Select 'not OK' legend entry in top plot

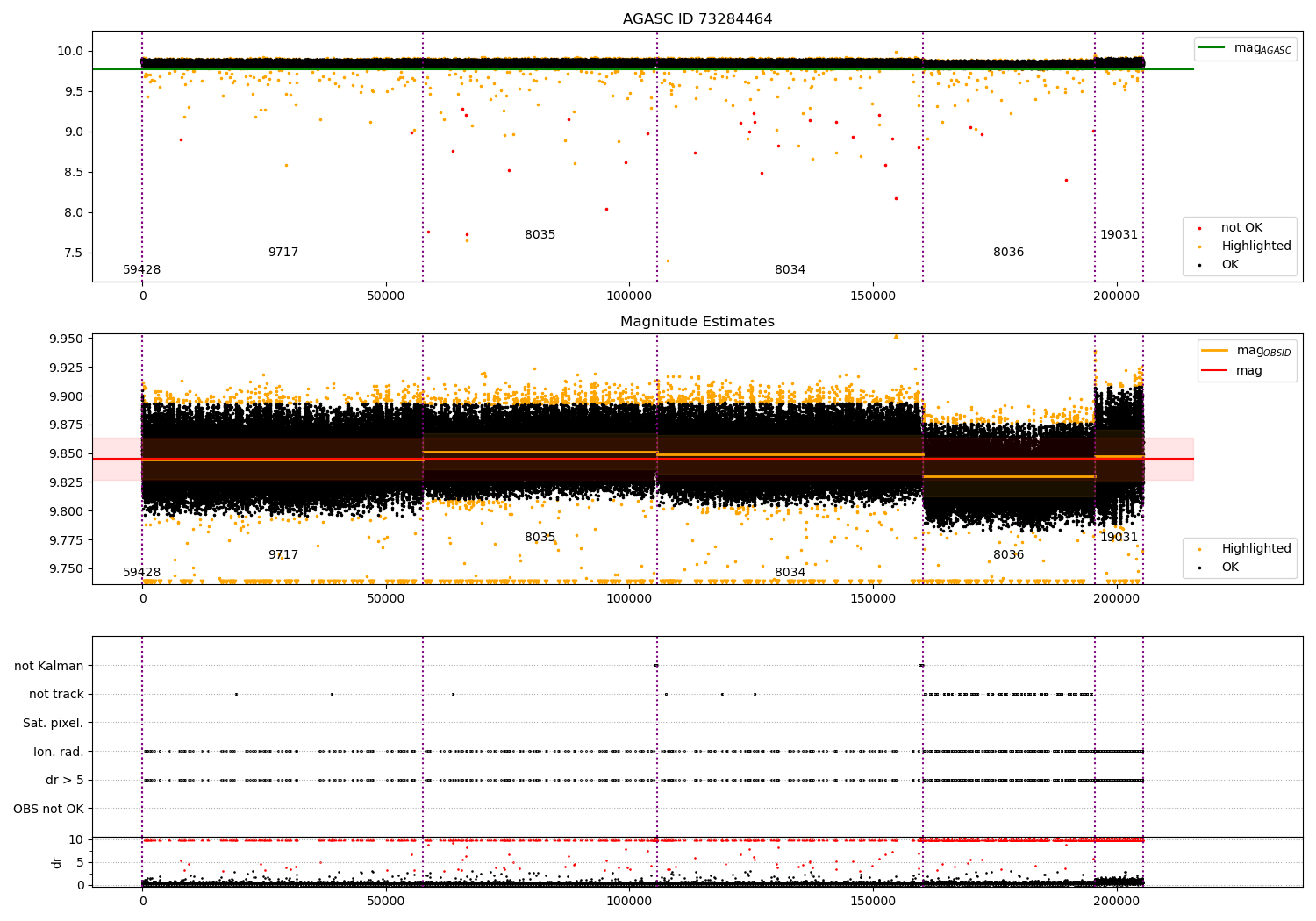coord(1241,228)
